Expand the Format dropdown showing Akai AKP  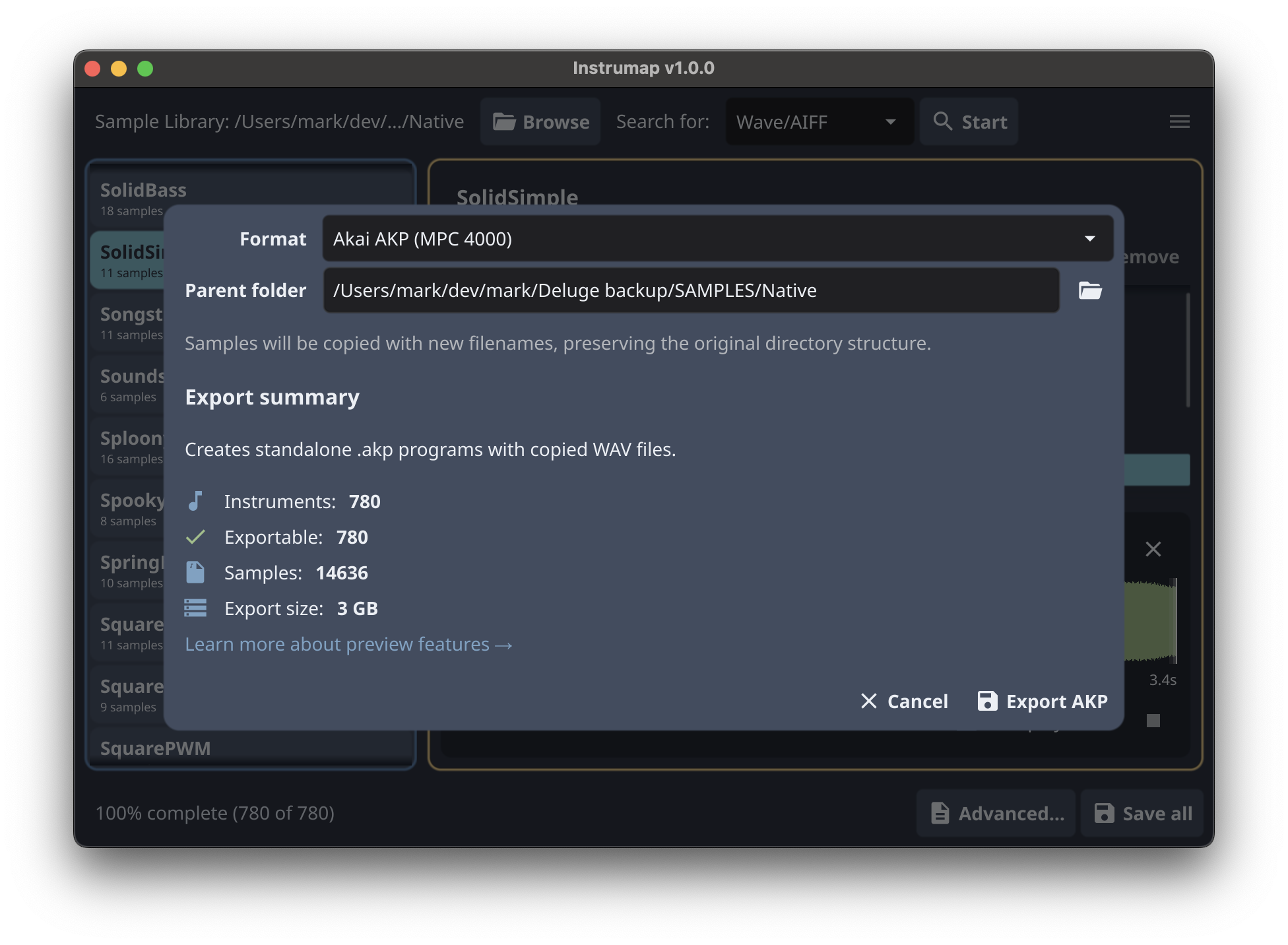click(x=717, y=239)
